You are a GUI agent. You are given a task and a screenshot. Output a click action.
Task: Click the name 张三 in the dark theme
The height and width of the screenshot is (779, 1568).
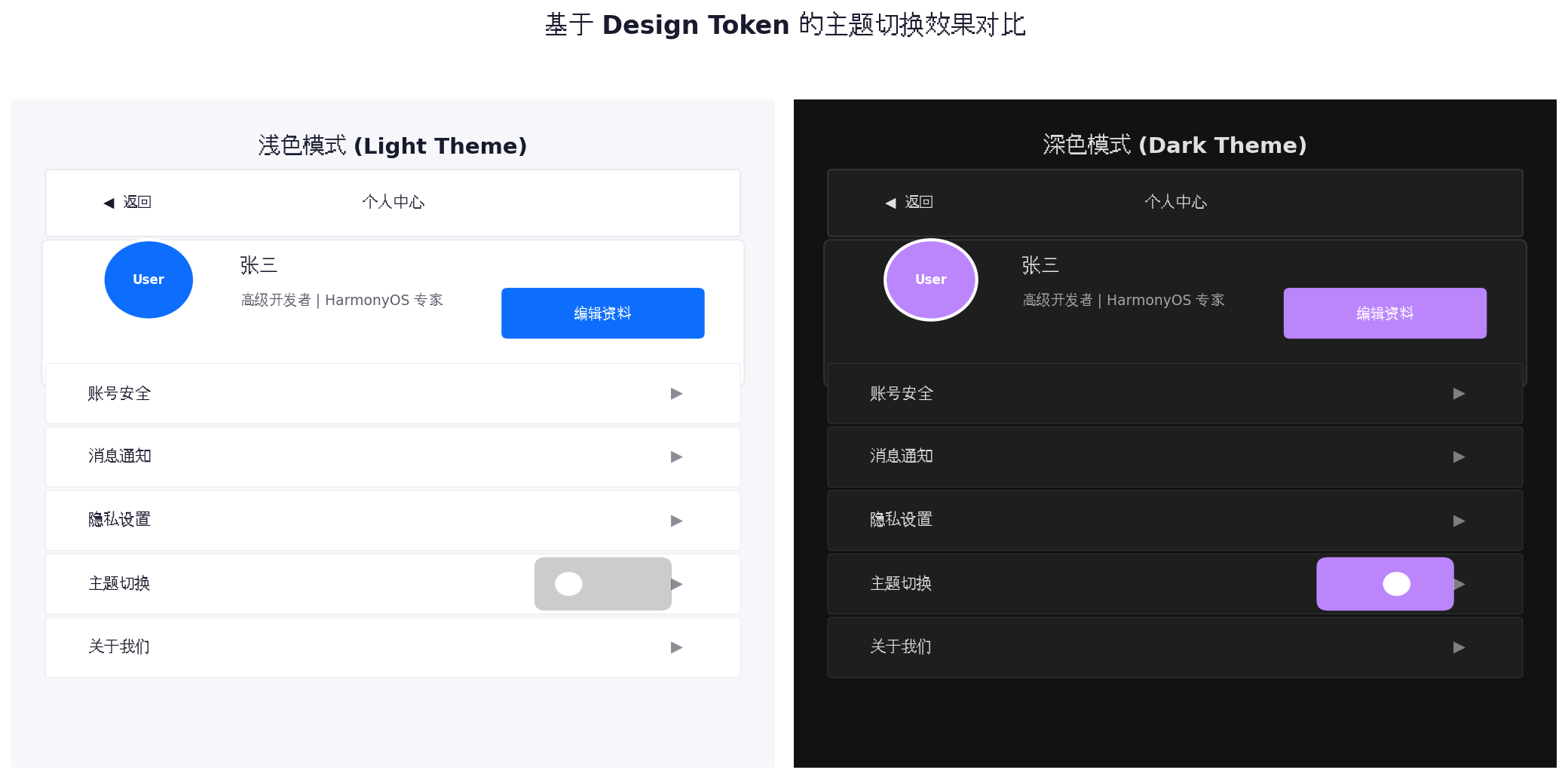tap(1040, 265)
